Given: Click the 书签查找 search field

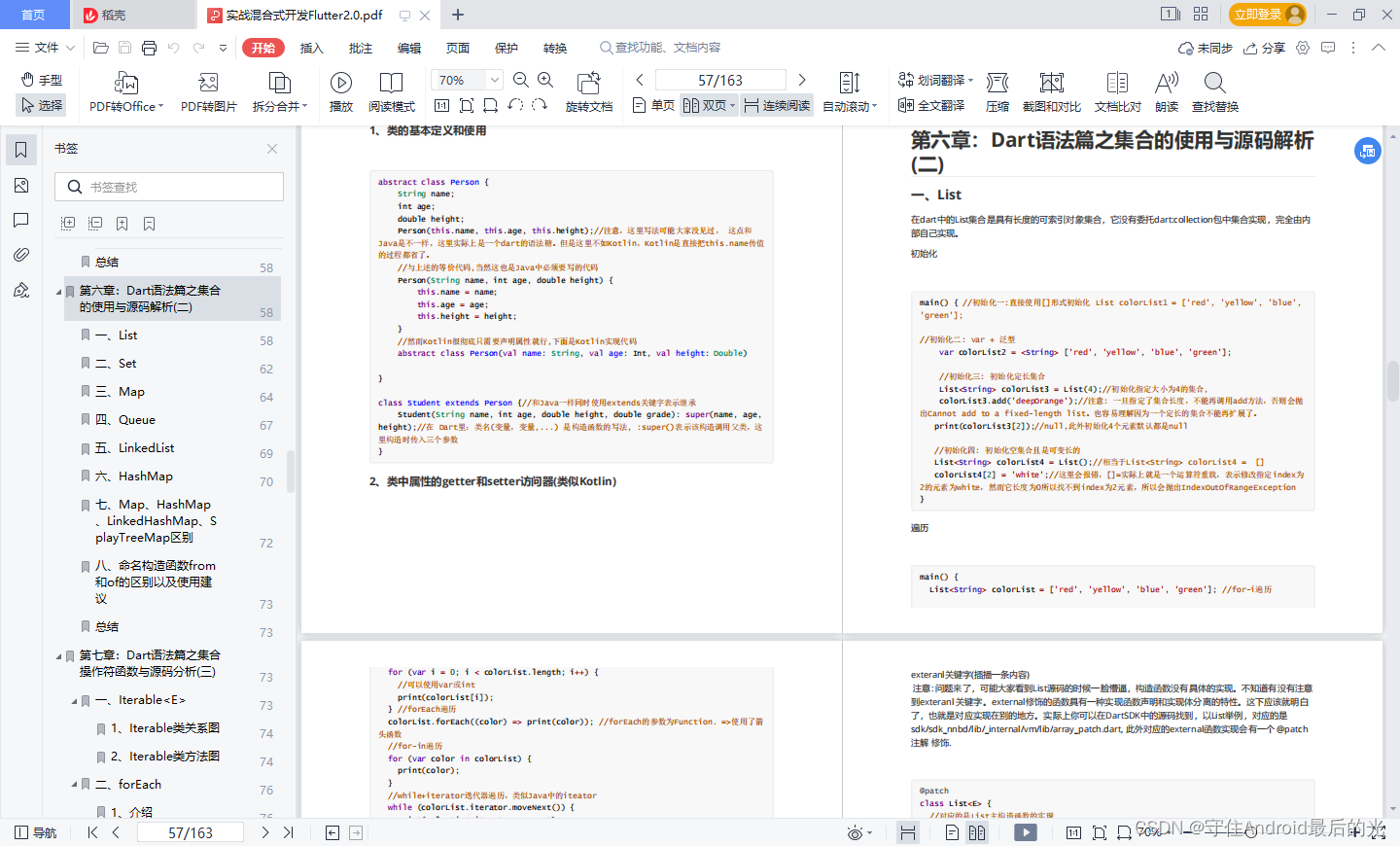Looking at the screenshot, I should click(x=169, y=187).
